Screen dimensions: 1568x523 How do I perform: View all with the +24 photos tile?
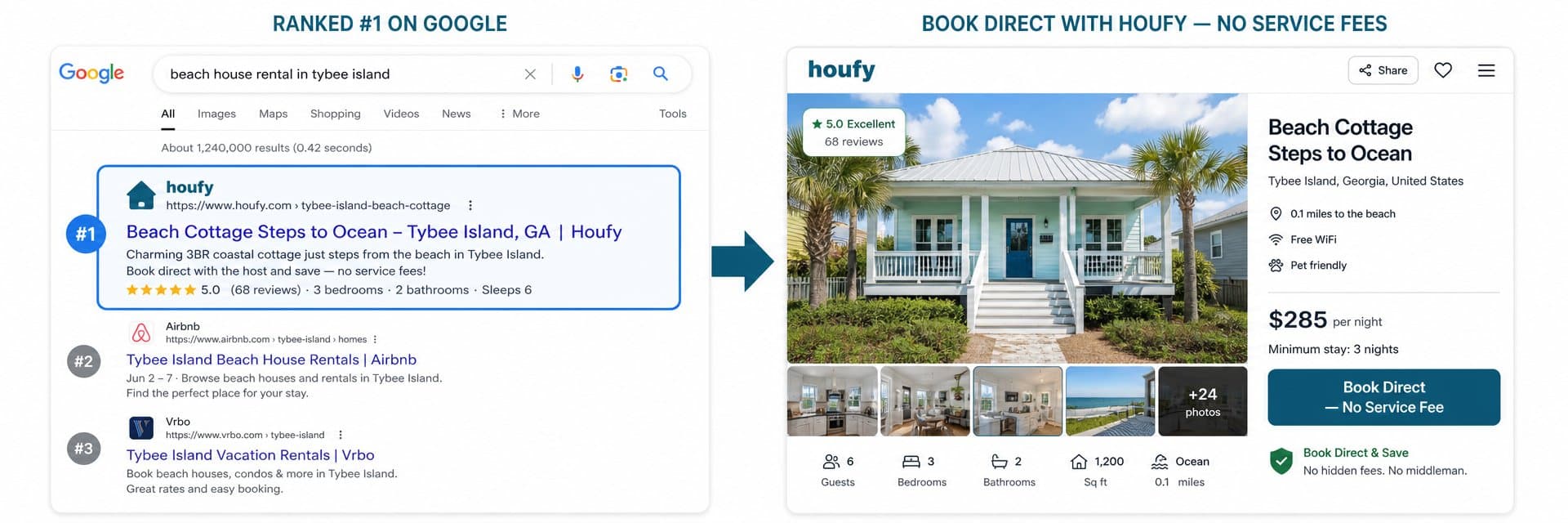click(x=1202, y=401)
